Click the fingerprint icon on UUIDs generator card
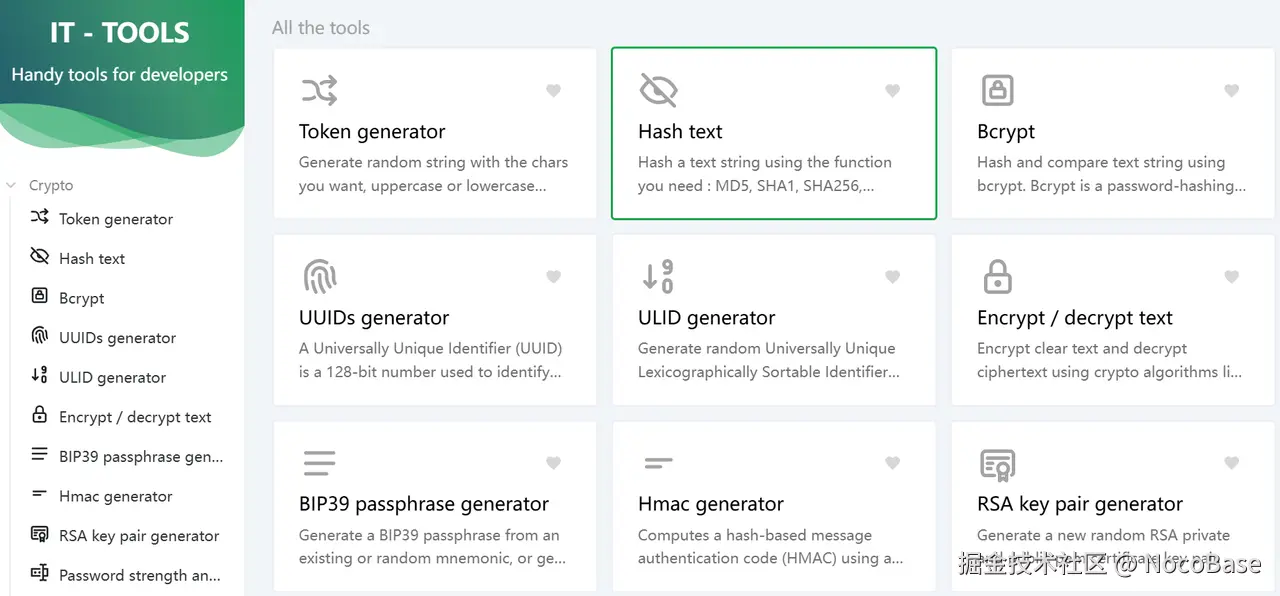 coord(319,277)
